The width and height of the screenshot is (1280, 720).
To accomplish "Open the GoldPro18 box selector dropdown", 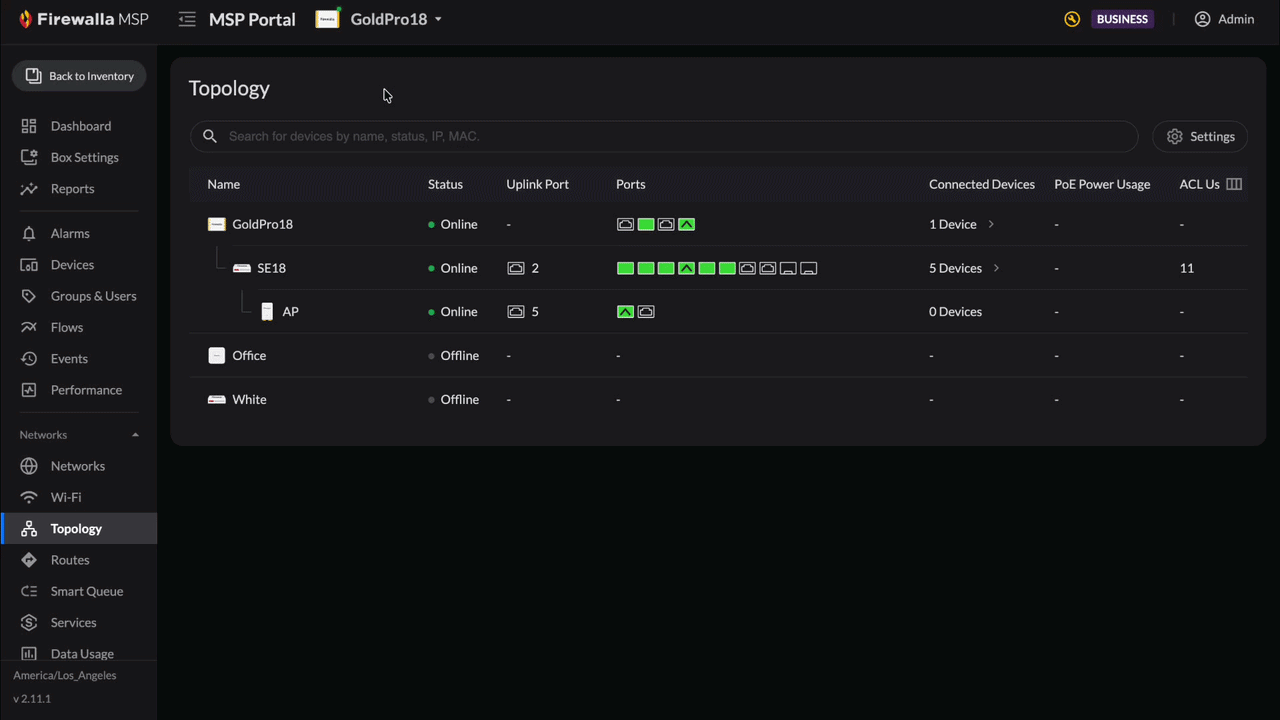I will coord(379,19).
